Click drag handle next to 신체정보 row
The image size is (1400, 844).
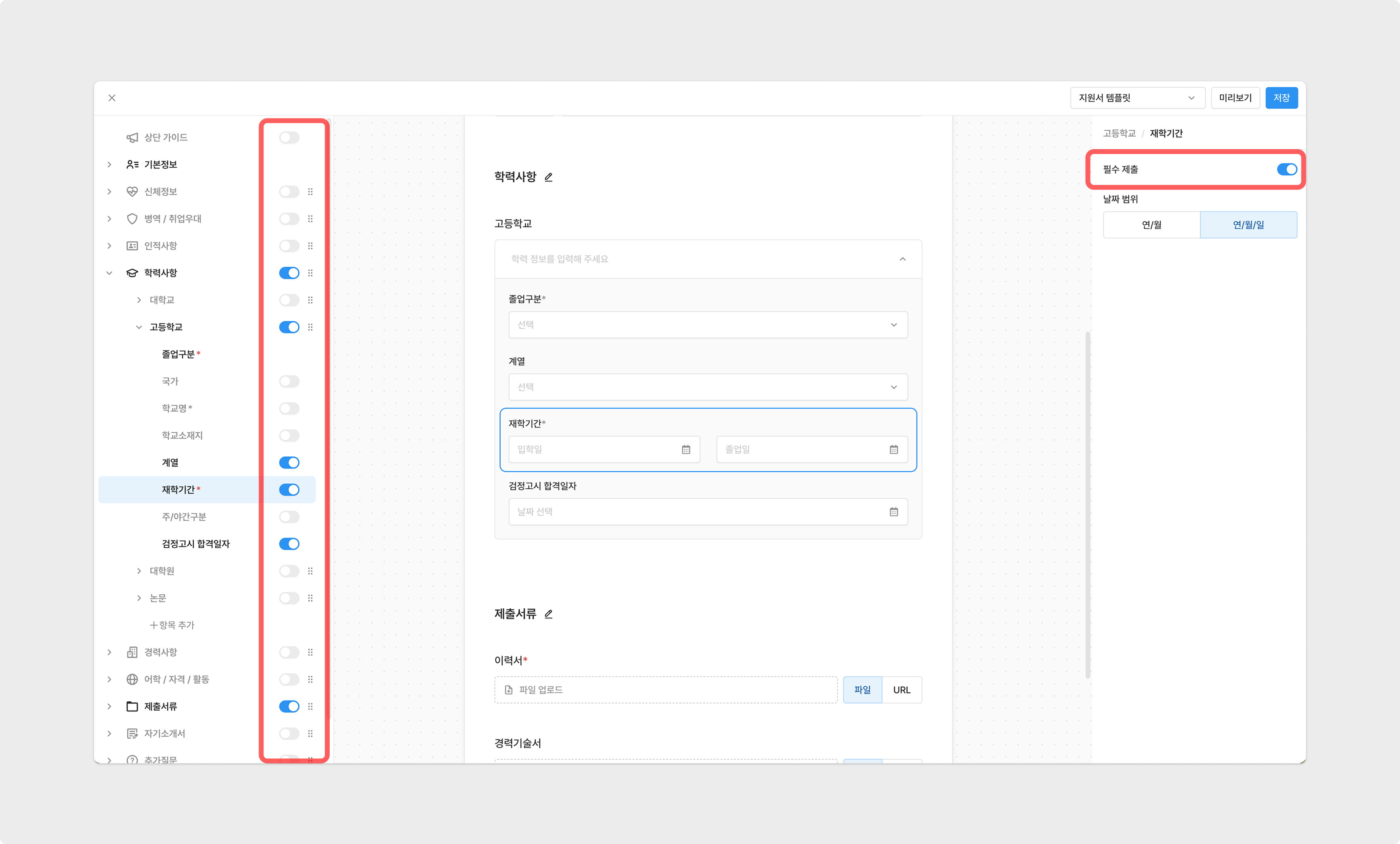coord(310,192)
